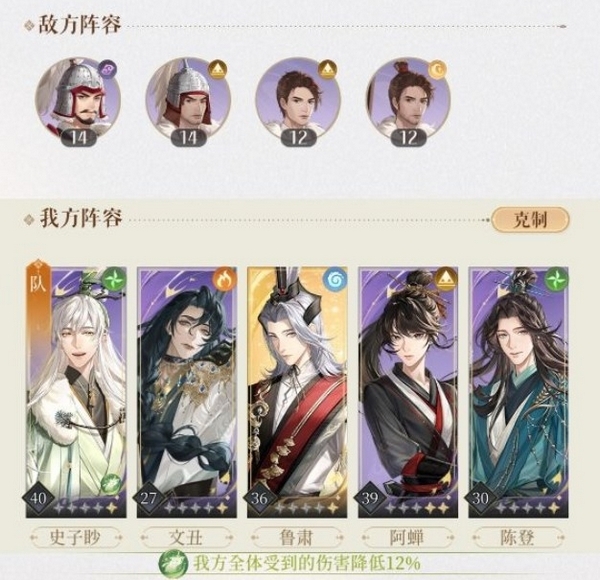Click the topknot enemy portrait level 12
This screenshot has height=580, width=600.
pyautogui.click(x=408, y=99)
